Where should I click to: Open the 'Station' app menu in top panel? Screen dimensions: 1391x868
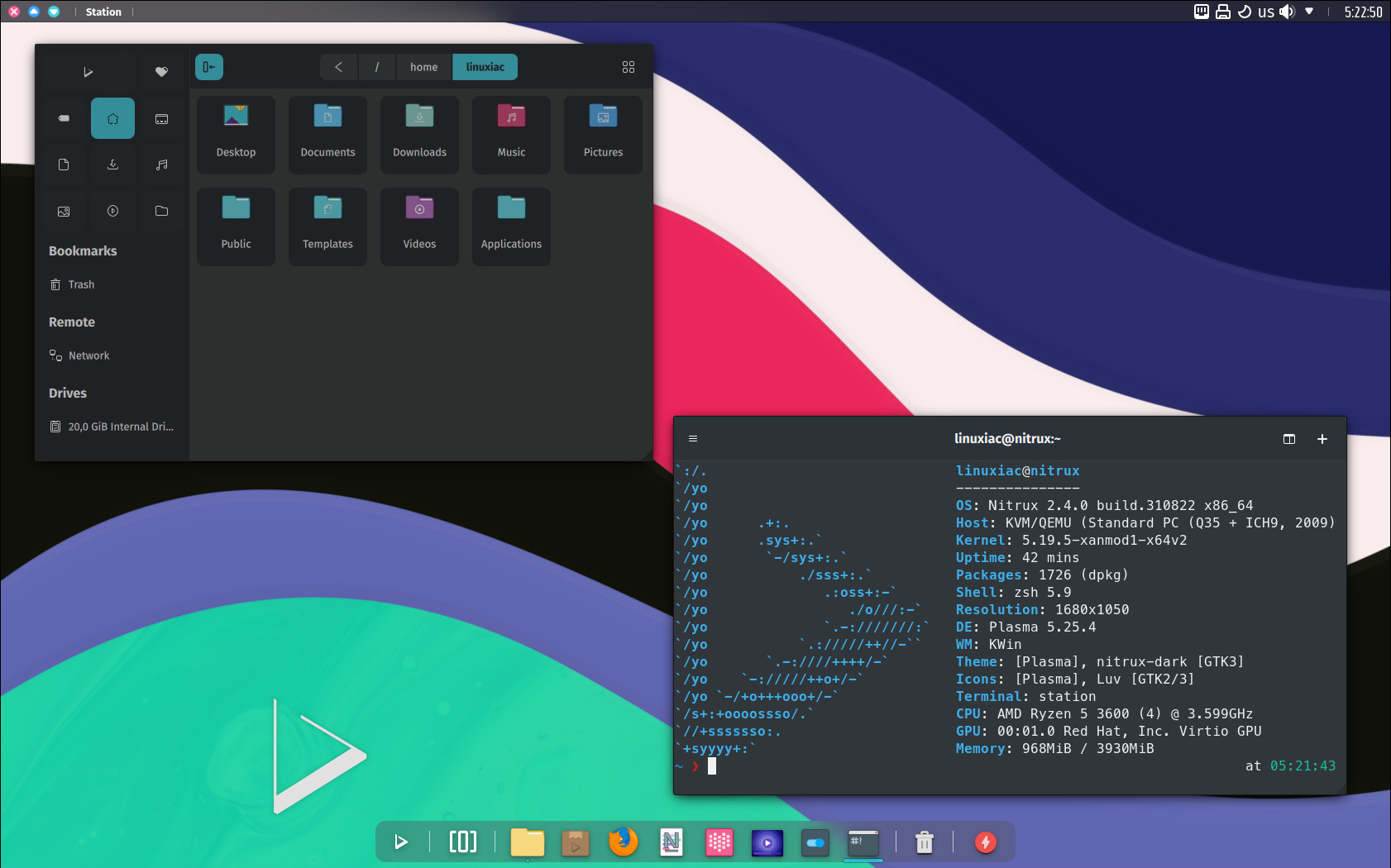coord(103,12)
